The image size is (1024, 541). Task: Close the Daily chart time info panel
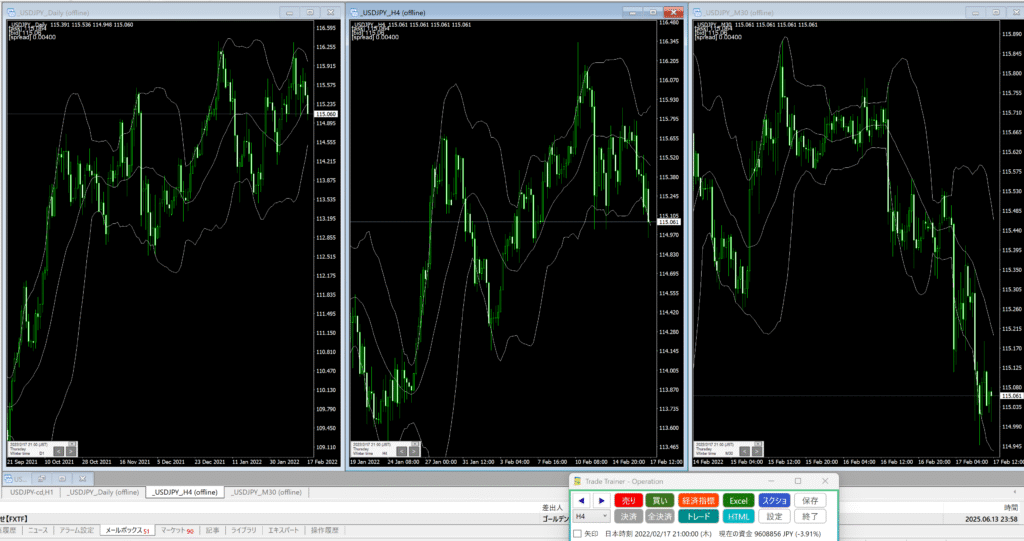coord(72,444)
